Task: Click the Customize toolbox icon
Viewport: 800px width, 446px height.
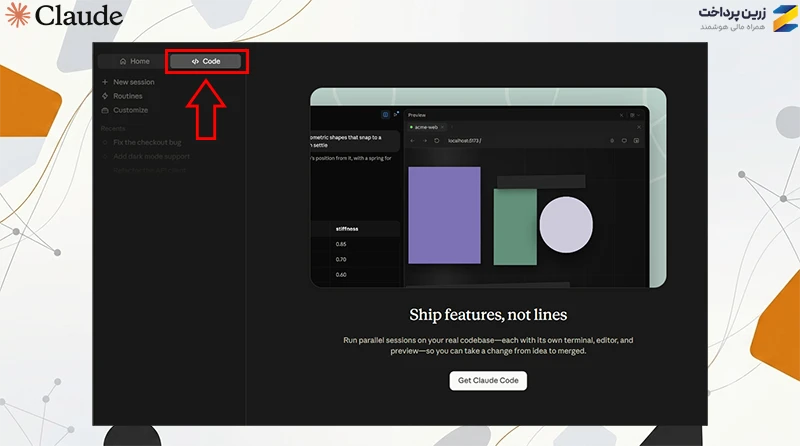Action: 105,110
